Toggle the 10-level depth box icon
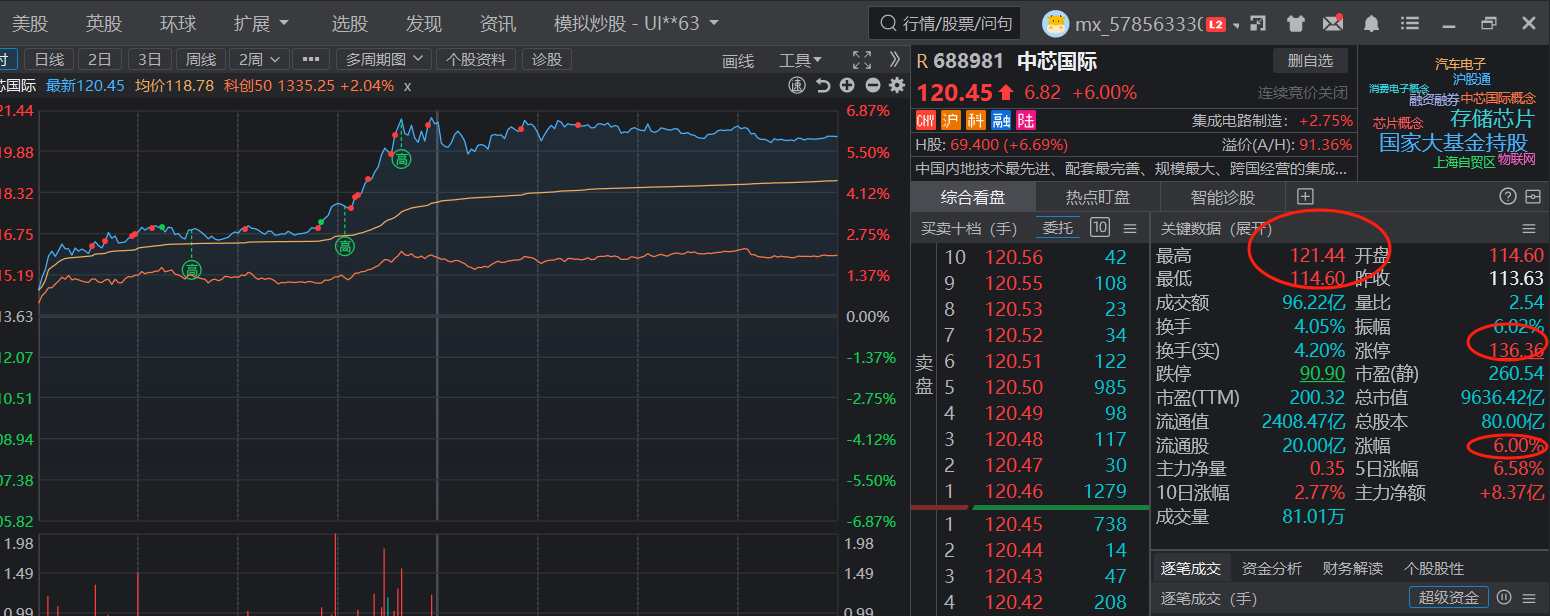The width and height of the screenshot is (1550, 616). [x=1100, y=227]
